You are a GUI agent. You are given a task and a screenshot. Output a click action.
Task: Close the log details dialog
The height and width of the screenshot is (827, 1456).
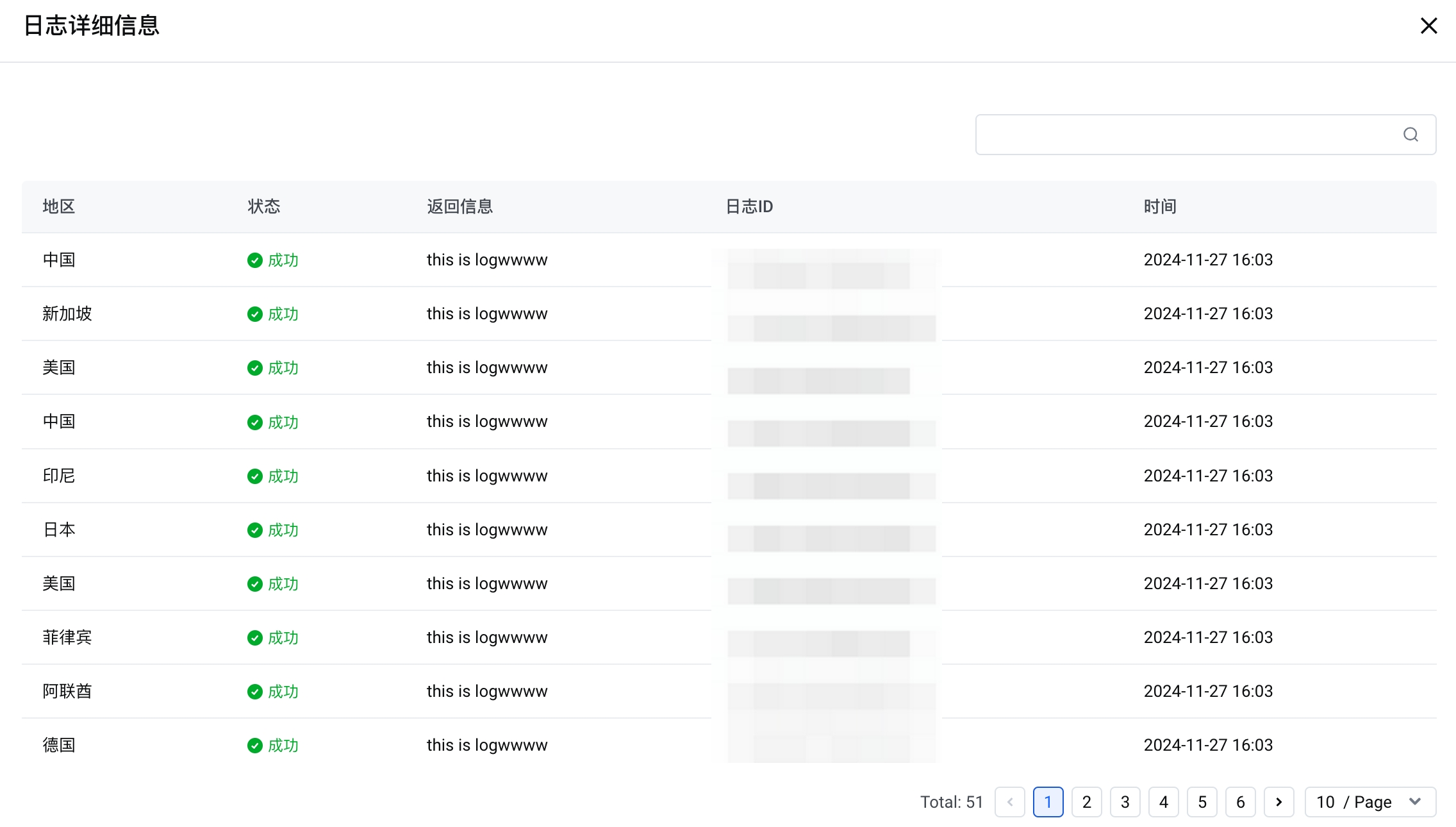tap(1428, 26)
